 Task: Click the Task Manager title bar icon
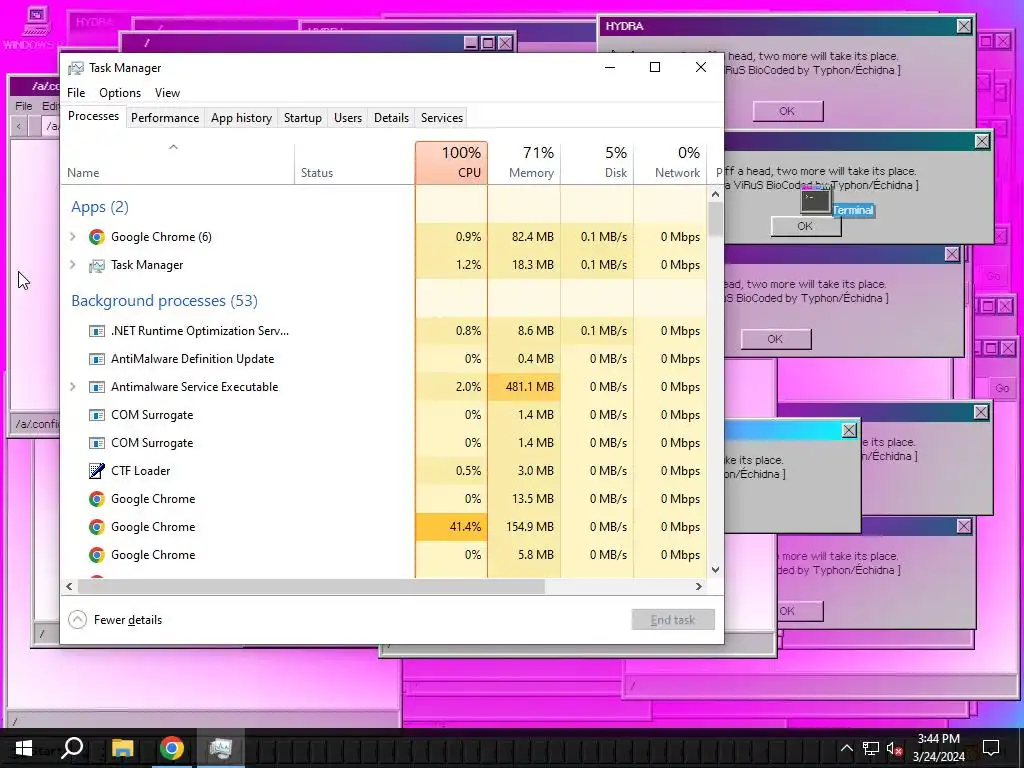click(x=76, y=68)
